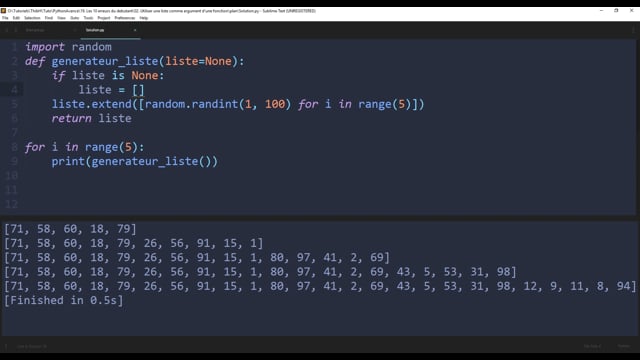The width and height of the screenshot is (640, 360).
Task: Click the Python syntax selector in status bar
Action: (x=624, y=346)
